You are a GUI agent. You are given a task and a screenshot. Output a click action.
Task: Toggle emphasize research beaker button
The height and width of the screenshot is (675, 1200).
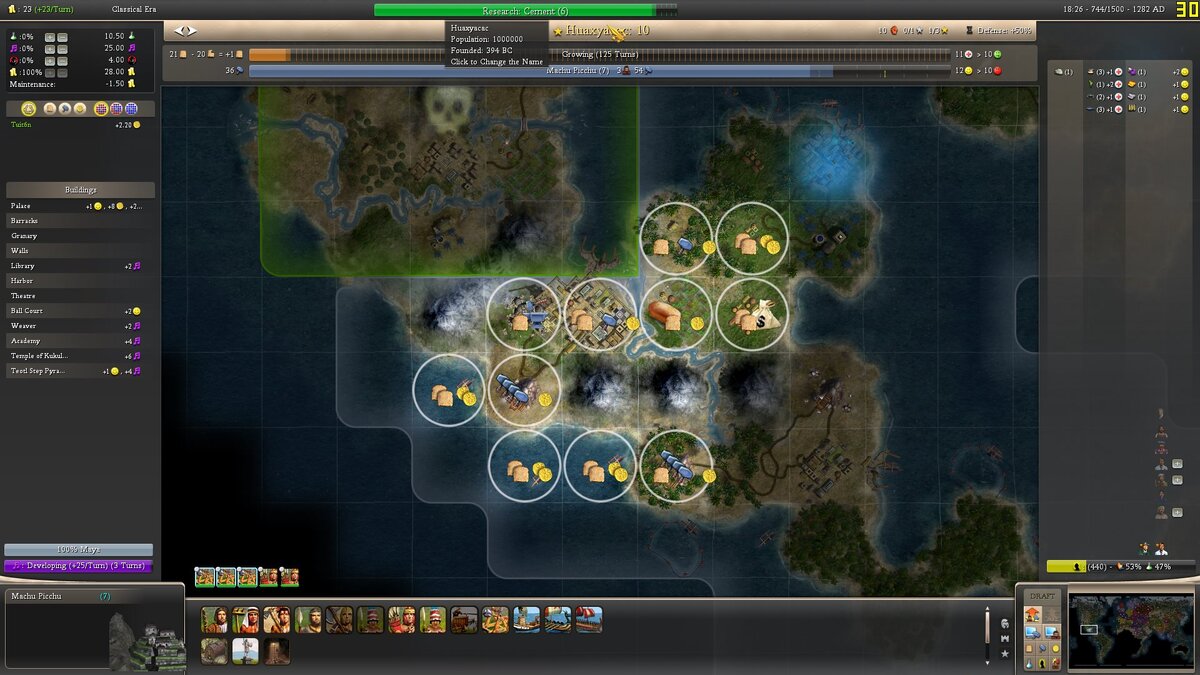click(x=1029, y=663)
